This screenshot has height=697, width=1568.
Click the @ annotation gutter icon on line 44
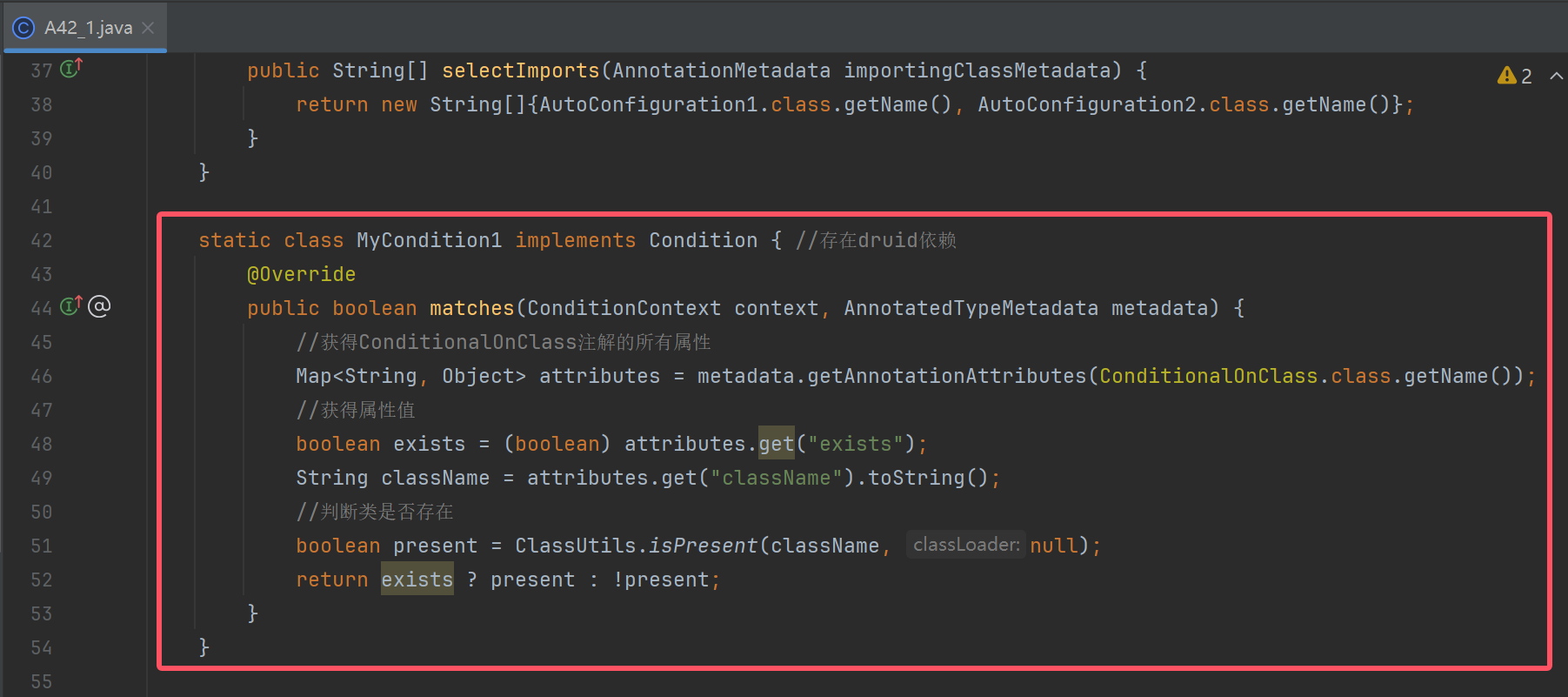99,306
